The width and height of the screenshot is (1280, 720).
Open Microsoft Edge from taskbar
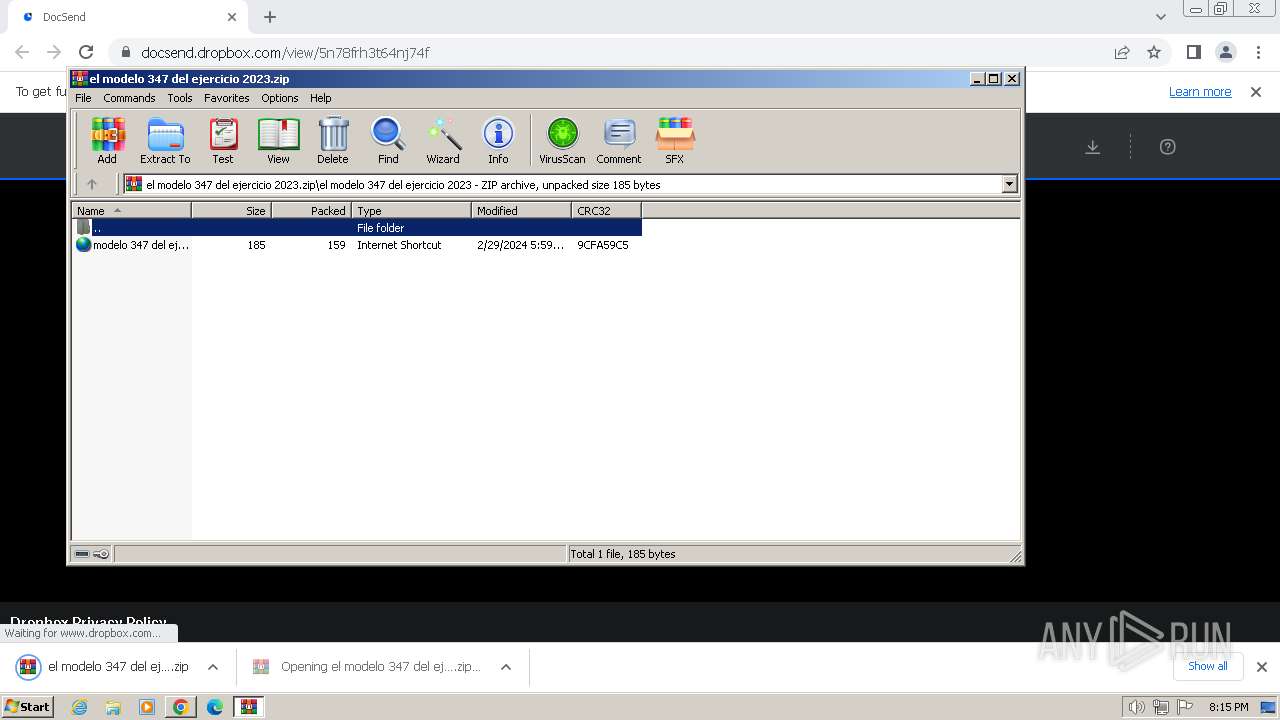tap(215, 707)
